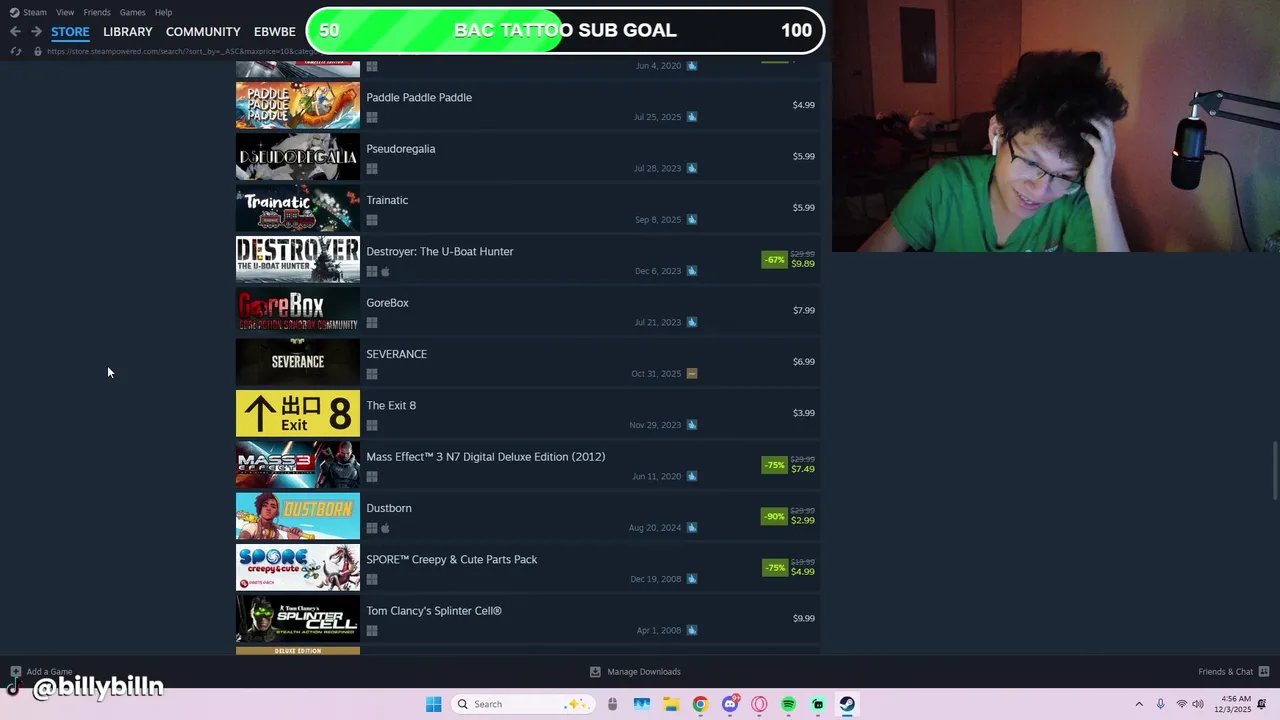Open the Dustborn search result
1280x720 pixels.
[528, 516]
